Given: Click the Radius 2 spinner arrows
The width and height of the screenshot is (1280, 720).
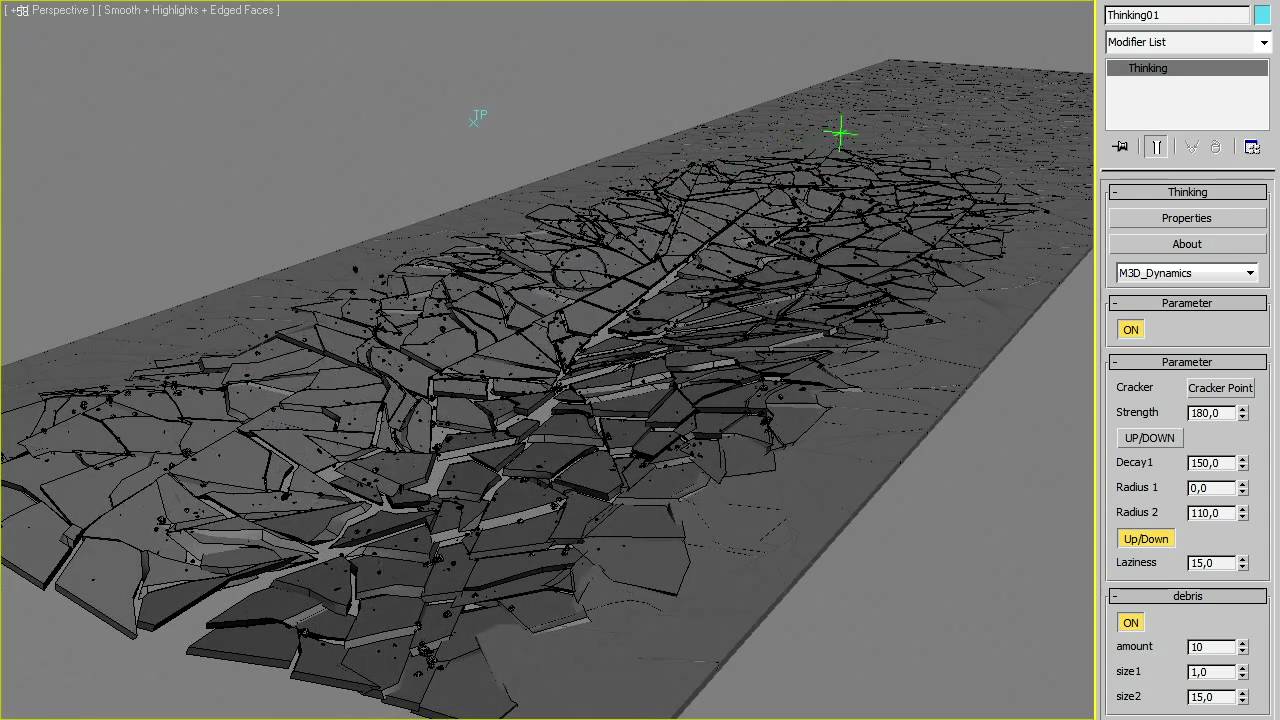Looking at the screenshot, I should tap(1243, 513).
